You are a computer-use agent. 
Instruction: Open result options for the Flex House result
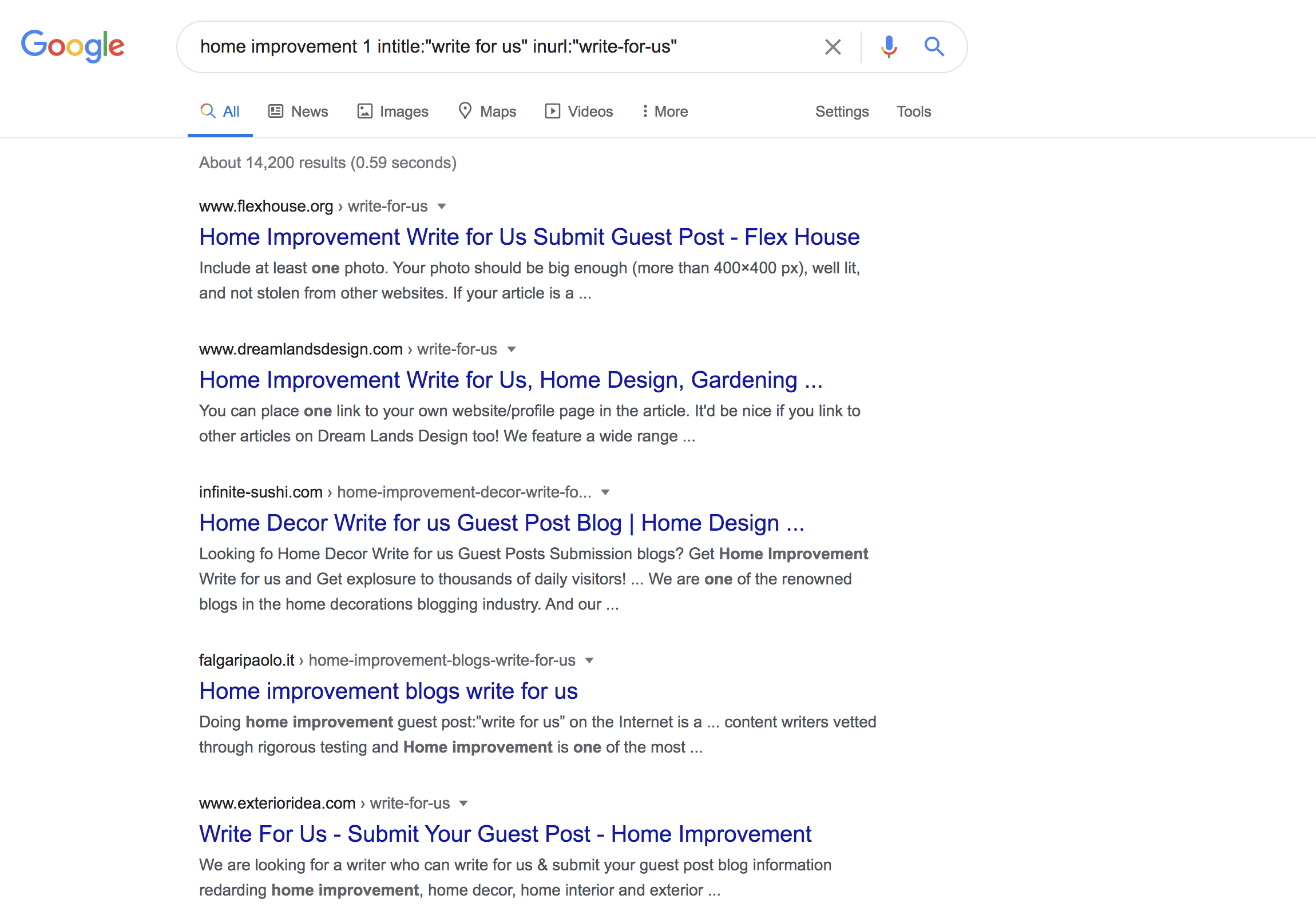pyautogui.click(x=442, y=206)
